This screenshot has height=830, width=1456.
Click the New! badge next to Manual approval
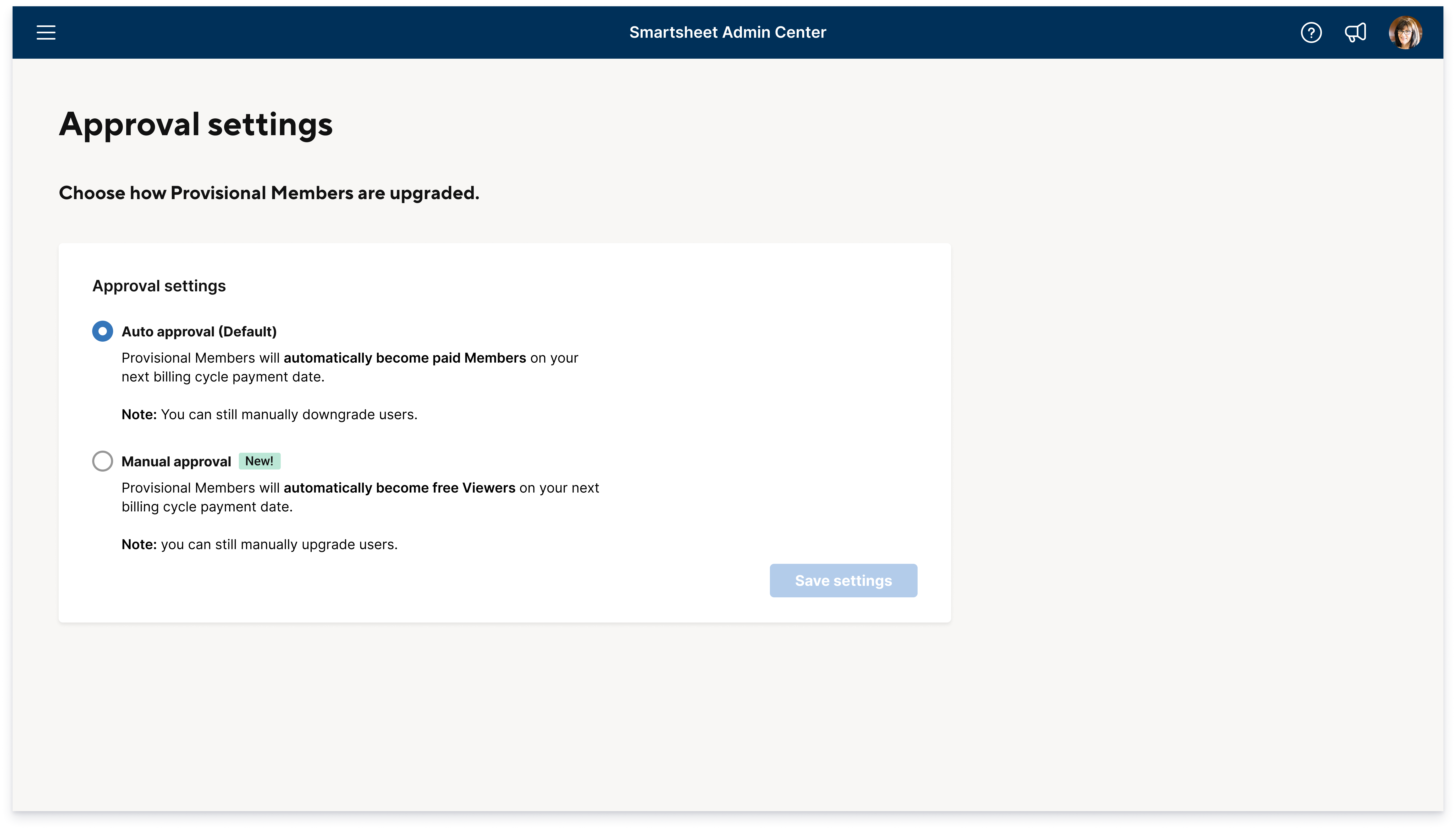259,461
